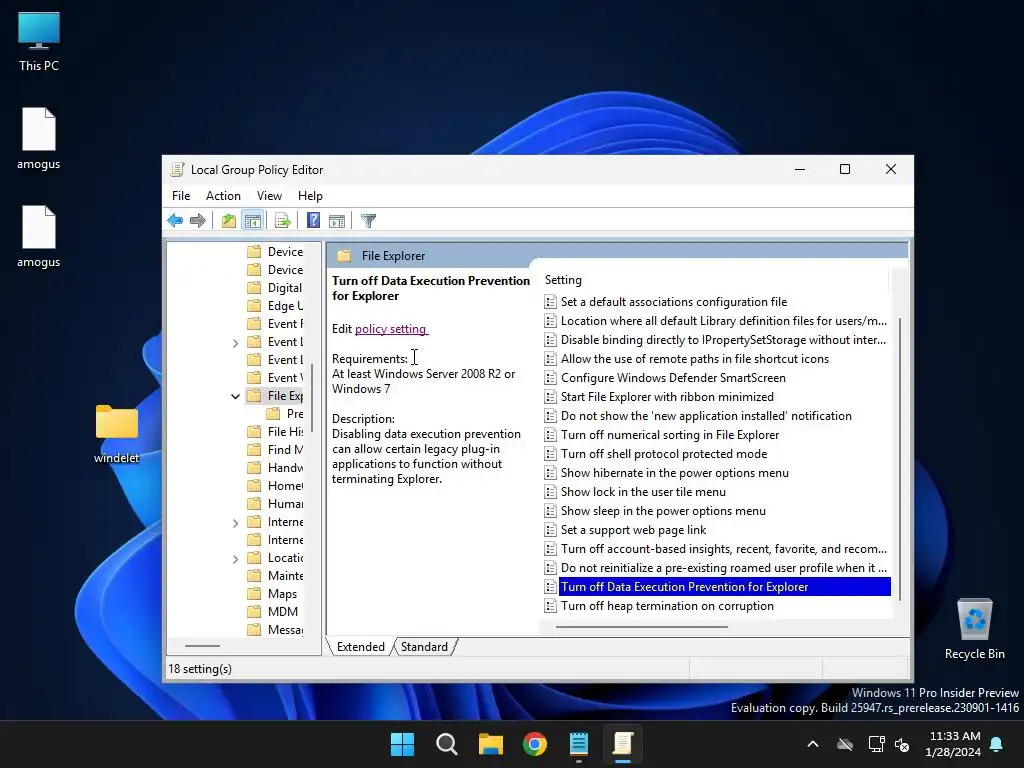Open the Windows Start button
This screenshot has width=1024, height=768.
[402, 744]
